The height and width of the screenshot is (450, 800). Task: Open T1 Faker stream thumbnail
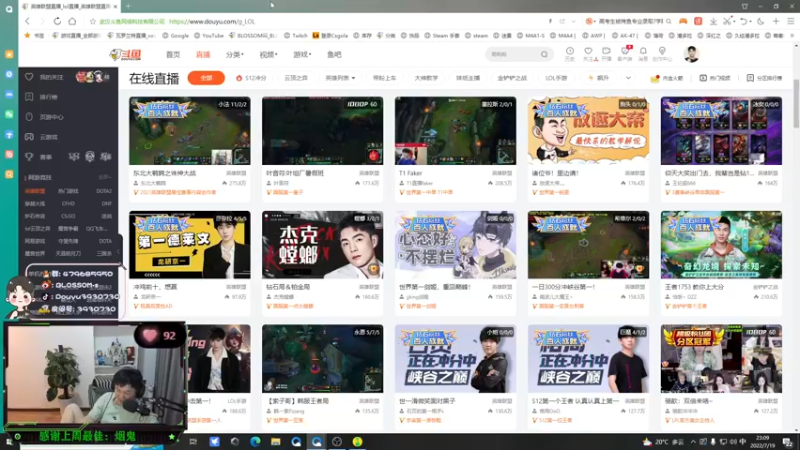(455, 131)
